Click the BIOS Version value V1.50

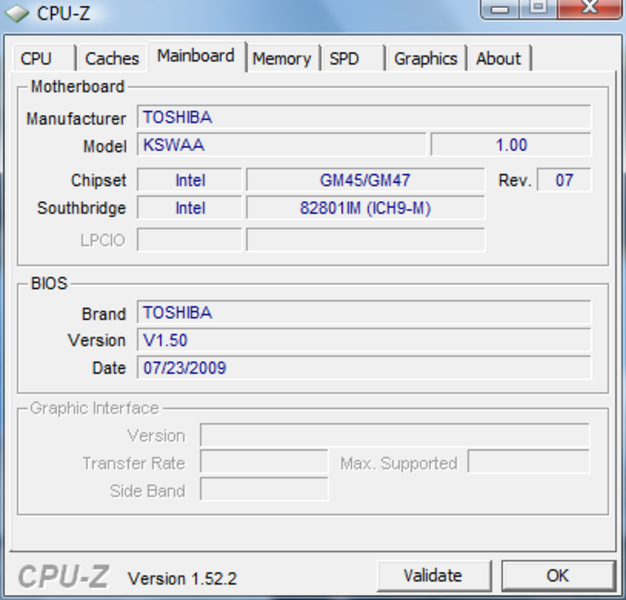(364, 340)
